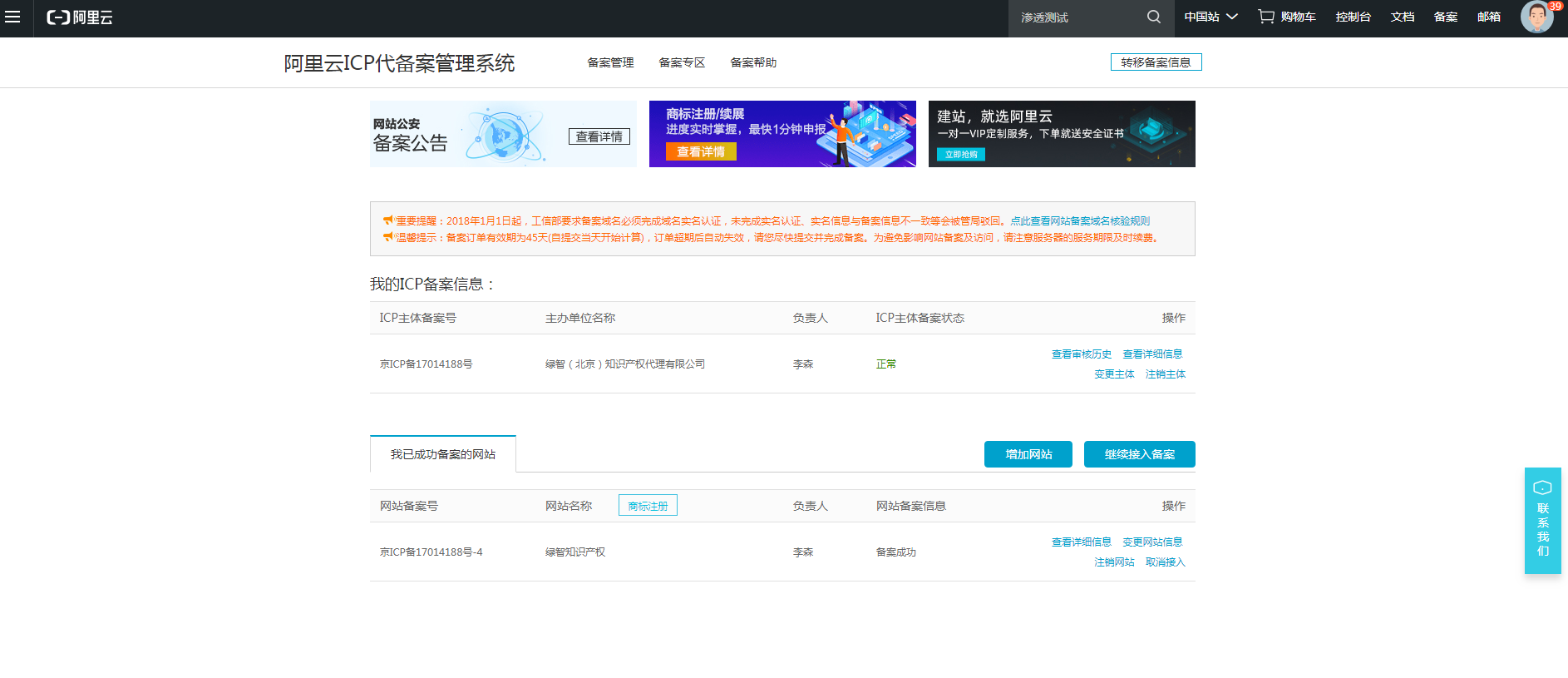Screen dimensions: 1568x678
Task: Click 查看详情 on 网站公安备案公告 banner
Action: coord(599,136)
